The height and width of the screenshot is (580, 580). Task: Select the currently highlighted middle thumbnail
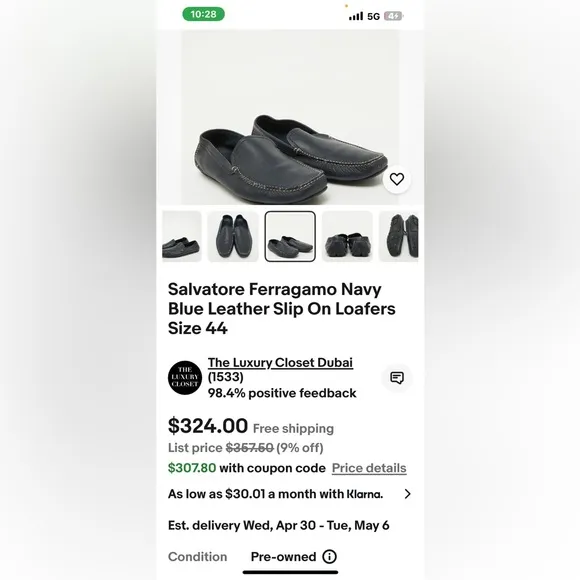290,236
